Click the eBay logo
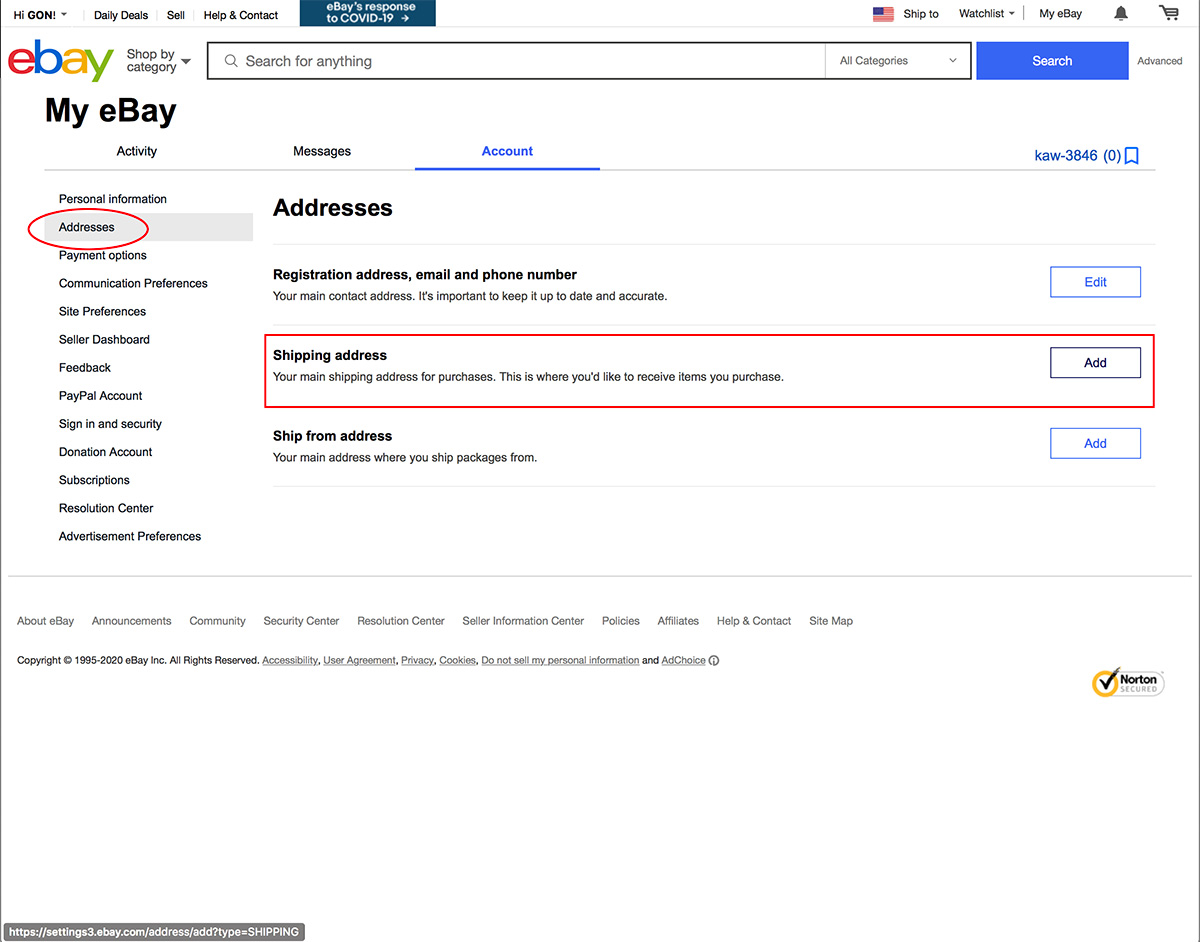The image size is (1200, 942). coord(61,60)
